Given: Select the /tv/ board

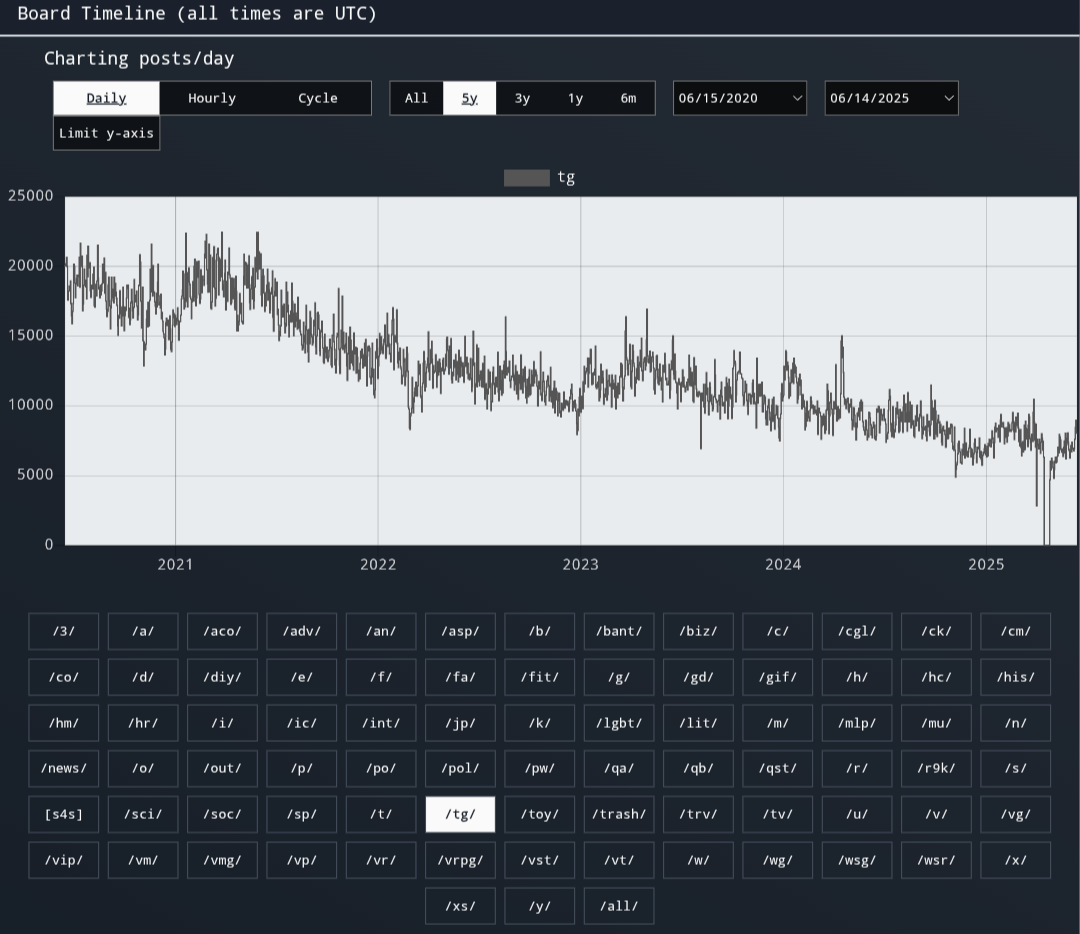Looking at the screenshot, I should (x=778, y=814).
